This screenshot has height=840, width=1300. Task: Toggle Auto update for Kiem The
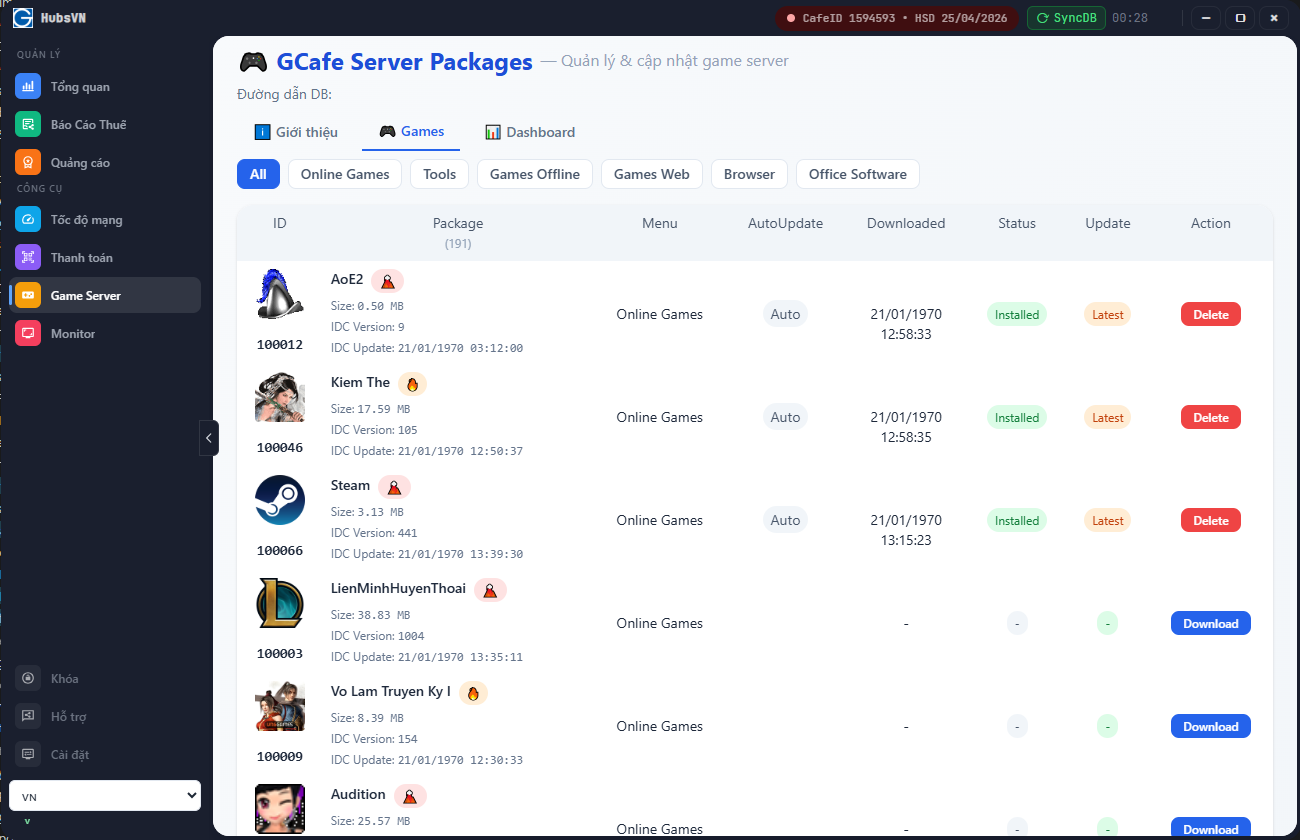tap(785, 417)
